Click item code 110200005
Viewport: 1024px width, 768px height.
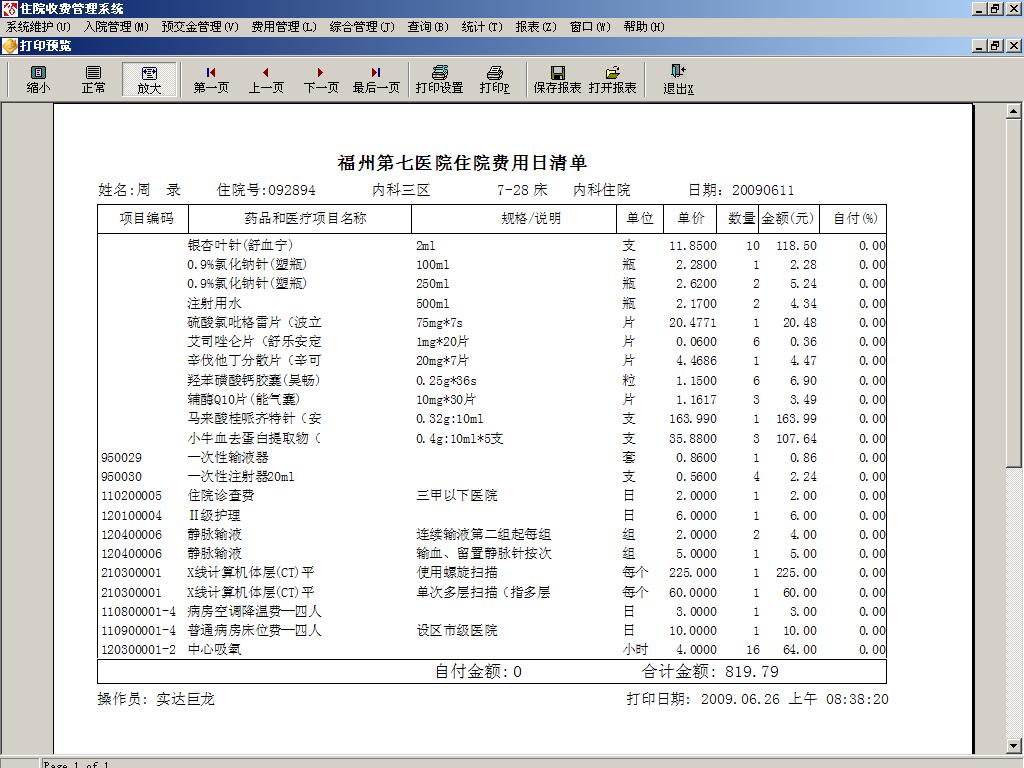point(131,496)
